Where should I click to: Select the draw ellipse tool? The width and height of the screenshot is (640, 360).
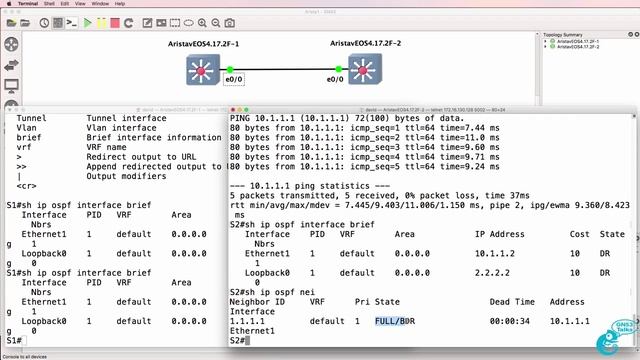[188, 23]
